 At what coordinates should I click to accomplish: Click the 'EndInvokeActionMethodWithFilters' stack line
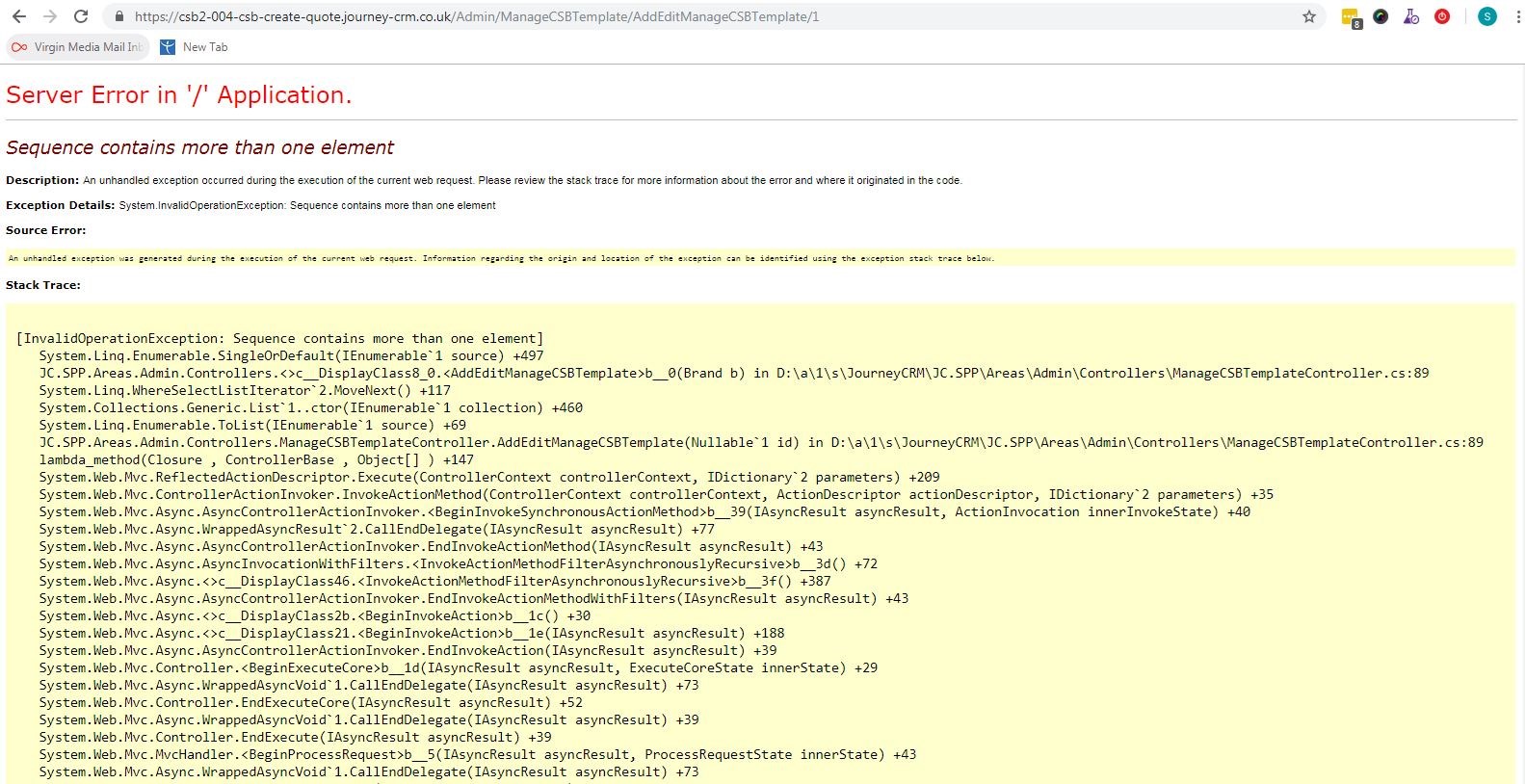point(474,599)
